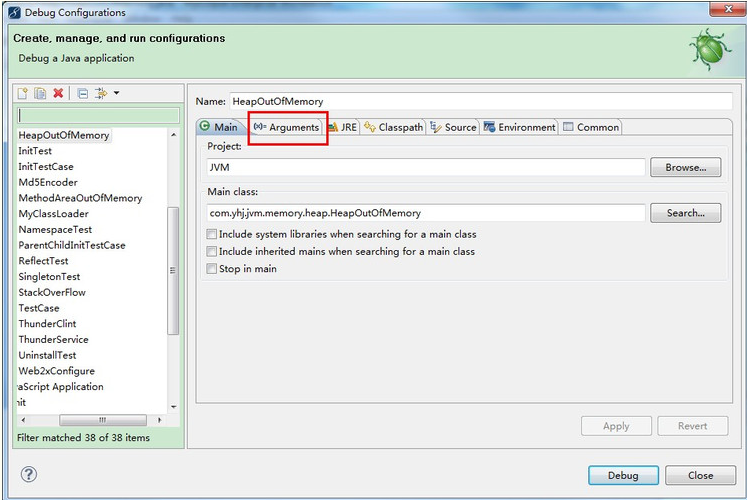Click the Debug button to launch
Image resolution: width=747 pixels, height=500 pixels.
623,475
